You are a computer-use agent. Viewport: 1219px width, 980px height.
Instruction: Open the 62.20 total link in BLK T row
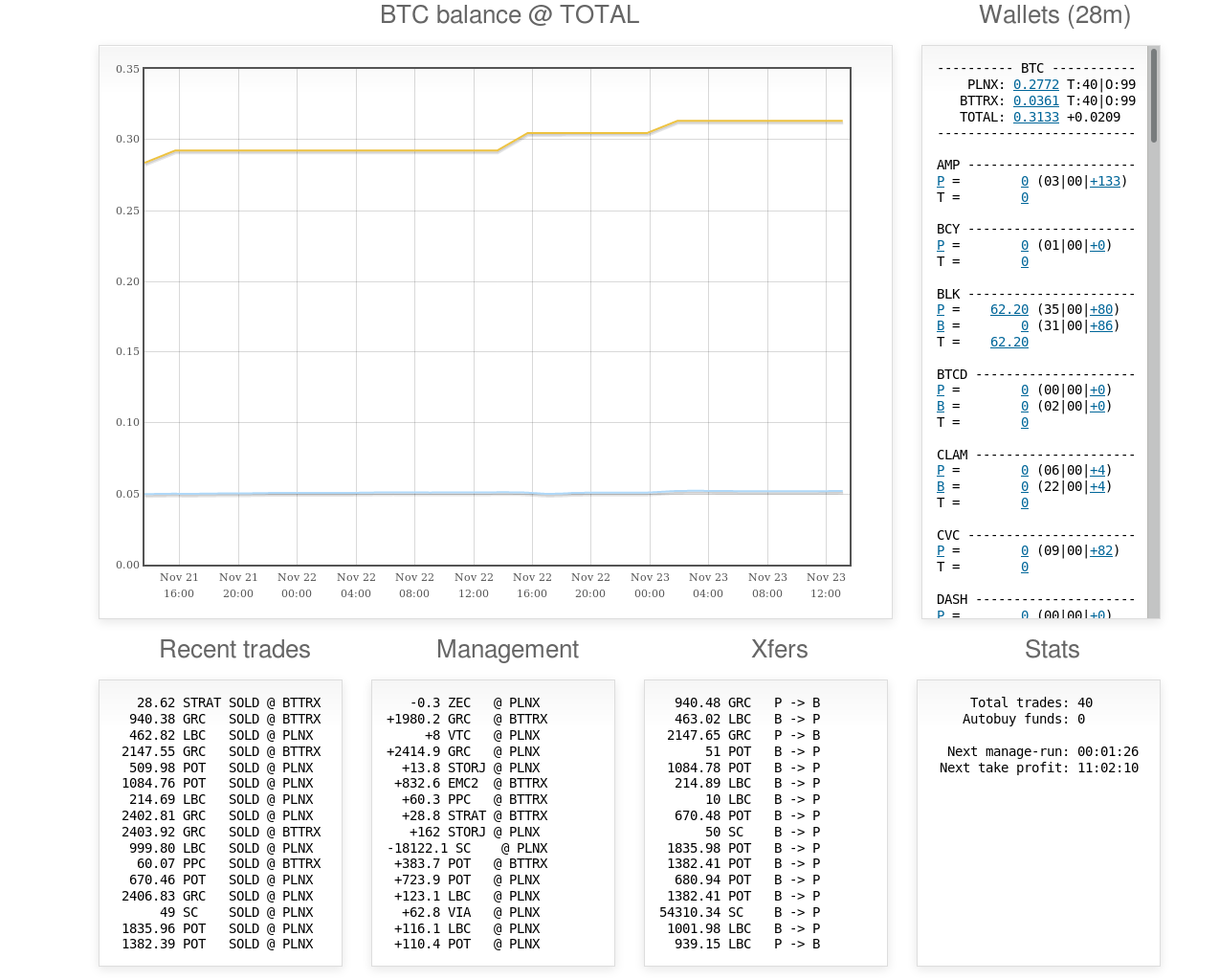[x=1009, y=342]
